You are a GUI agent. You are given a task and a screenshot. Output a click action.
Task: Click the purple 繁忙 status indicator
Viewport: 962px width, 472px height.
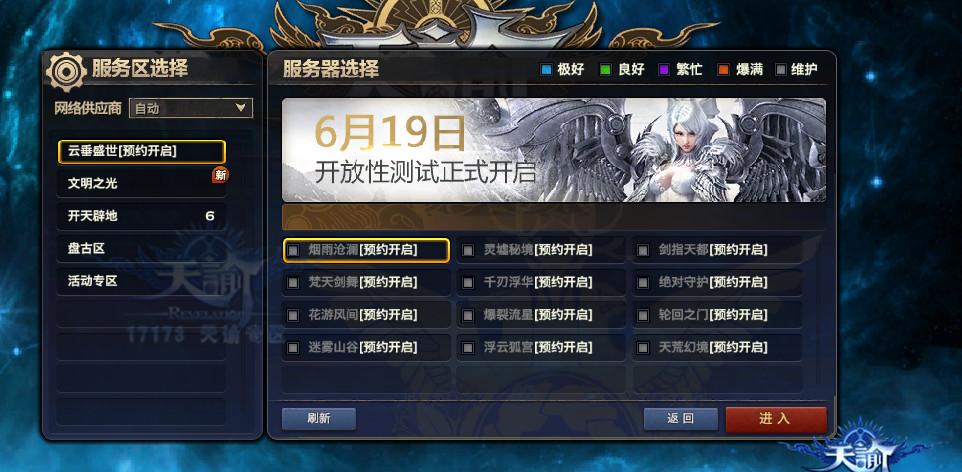(664, 69)
